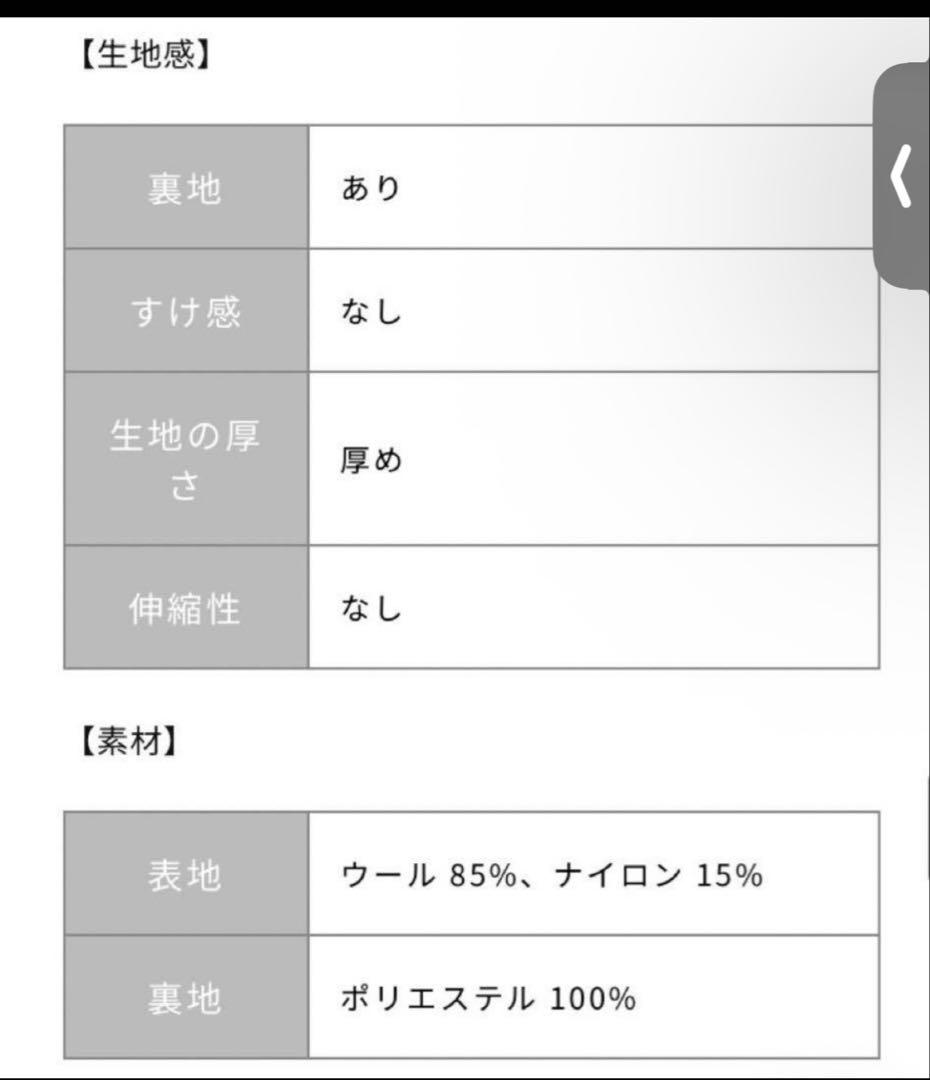The image size is (930, 1080).
Task: Expand the side panel with the left chevron
Action: click(x=902, y=177)
